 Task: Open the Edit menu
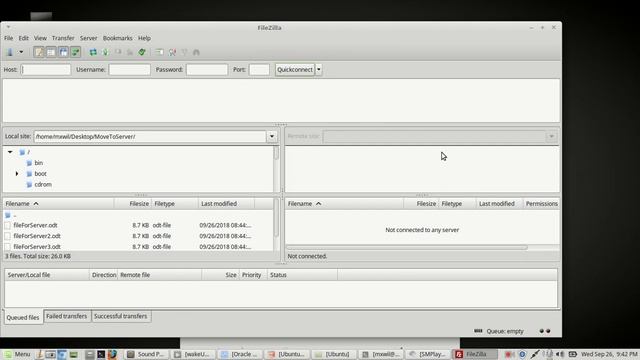tap(24, 38)
